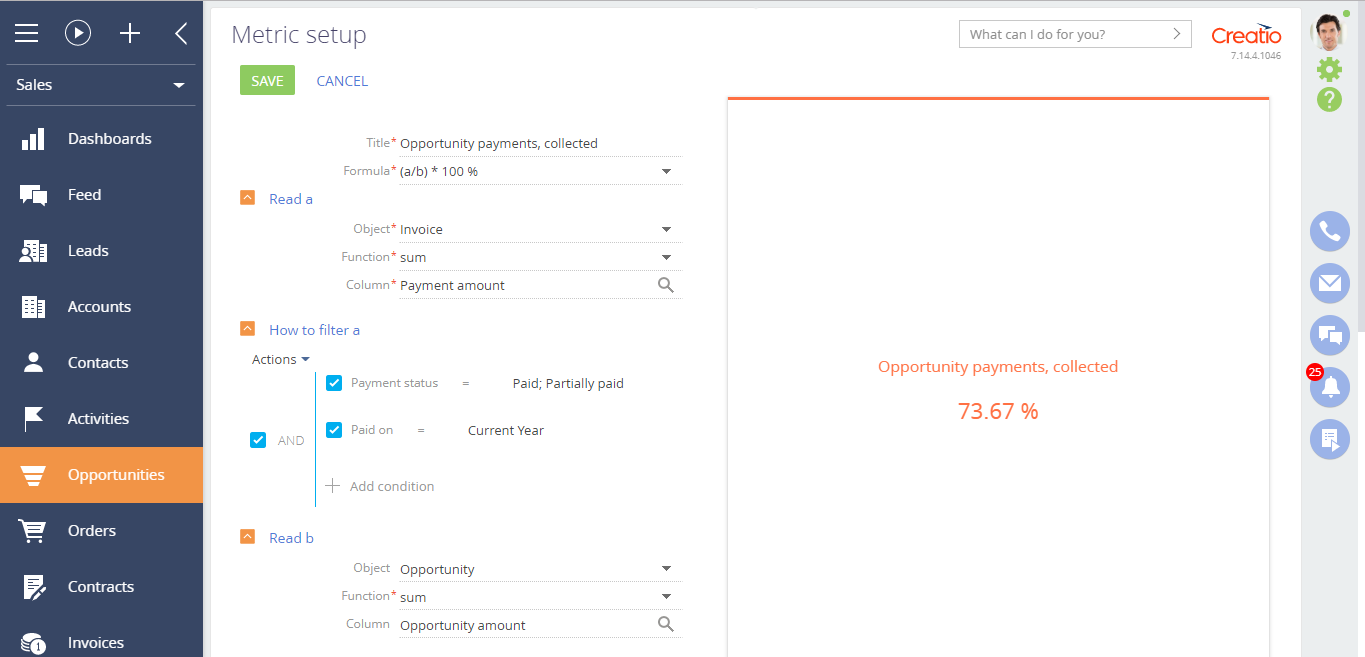
Task: Open the Formula dropdown arrow
Action: [x=666, y=172]
